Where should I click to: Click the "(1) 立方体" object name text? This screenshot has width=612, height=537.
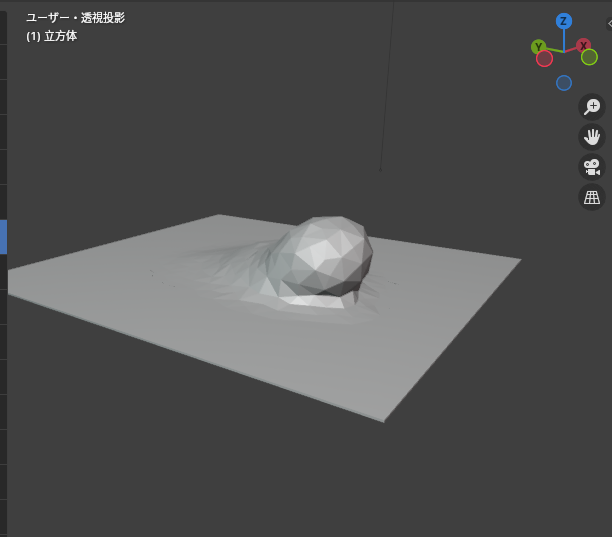pos(52,36)
